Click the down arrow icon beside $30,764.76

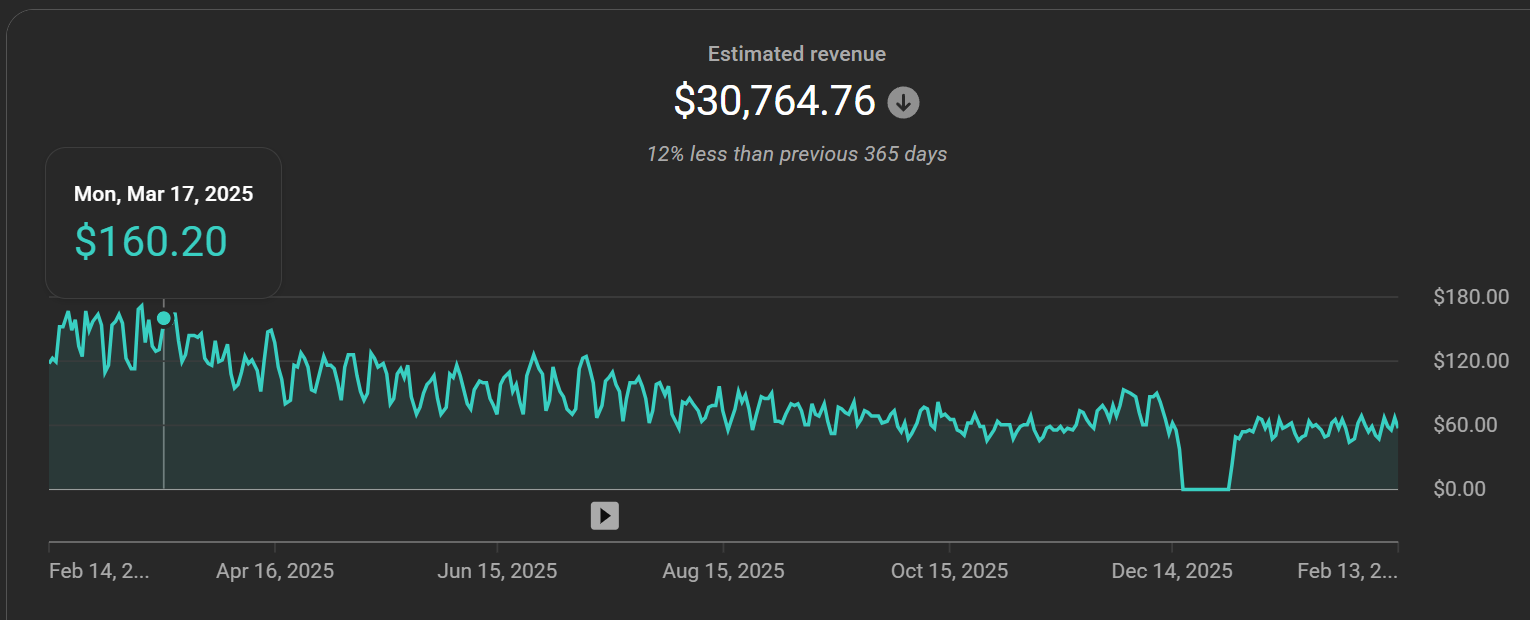click(903, 102)
